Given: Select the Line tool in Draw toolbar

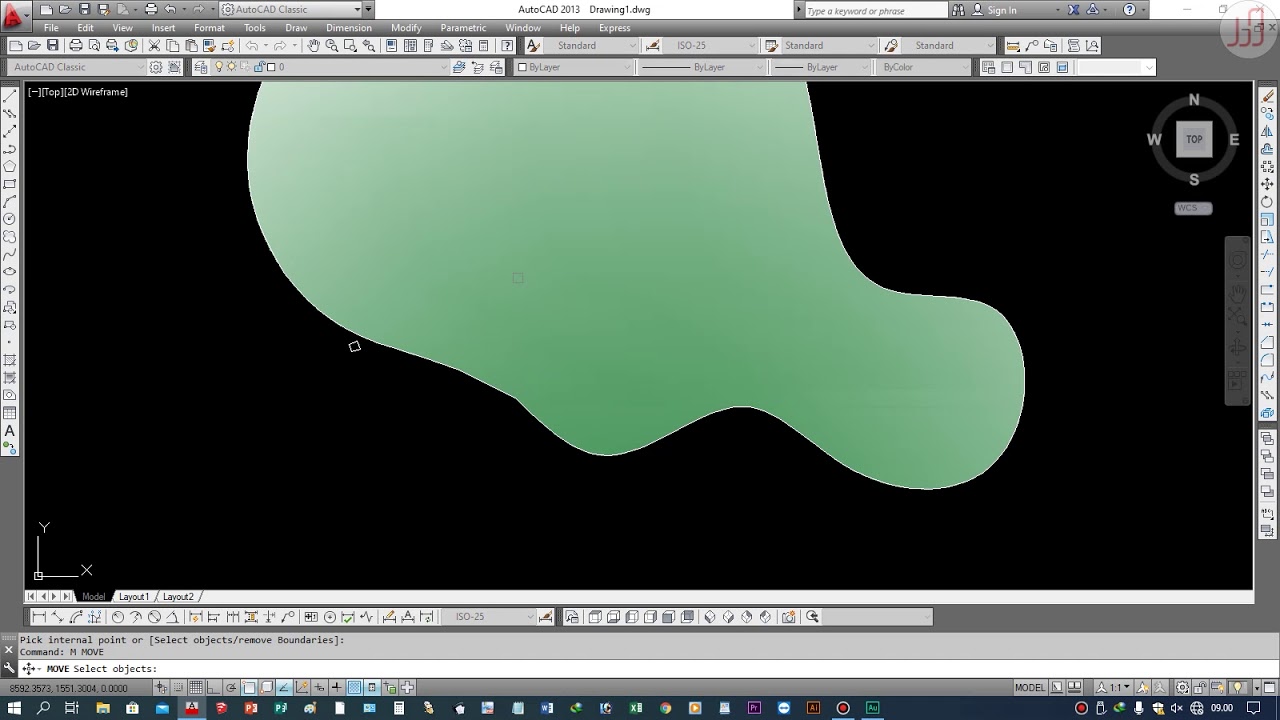Looking at the screenshot, I should pos(9,95).
